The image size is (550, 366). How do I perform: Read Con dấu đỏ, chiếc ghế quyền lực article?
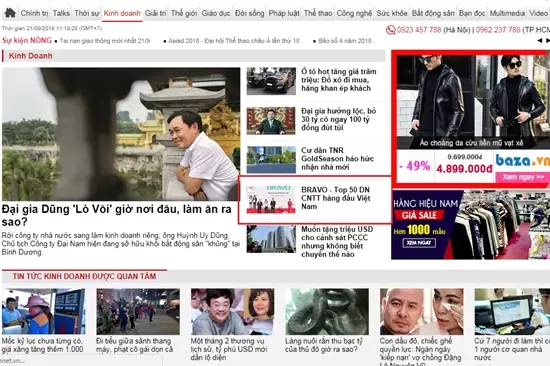[420, 352]
